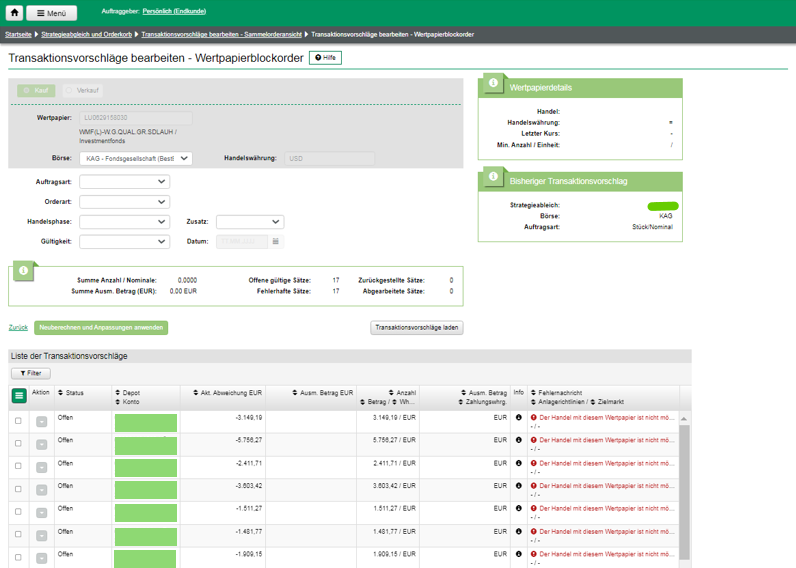
Task: Click the summary box info icon
Action: (x=23, y=271)
